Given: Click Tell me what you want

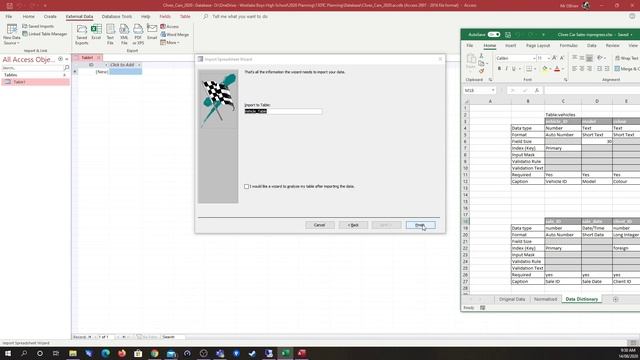Looking at the screenshot, I should pyautogui.click(x=240, y=17).
